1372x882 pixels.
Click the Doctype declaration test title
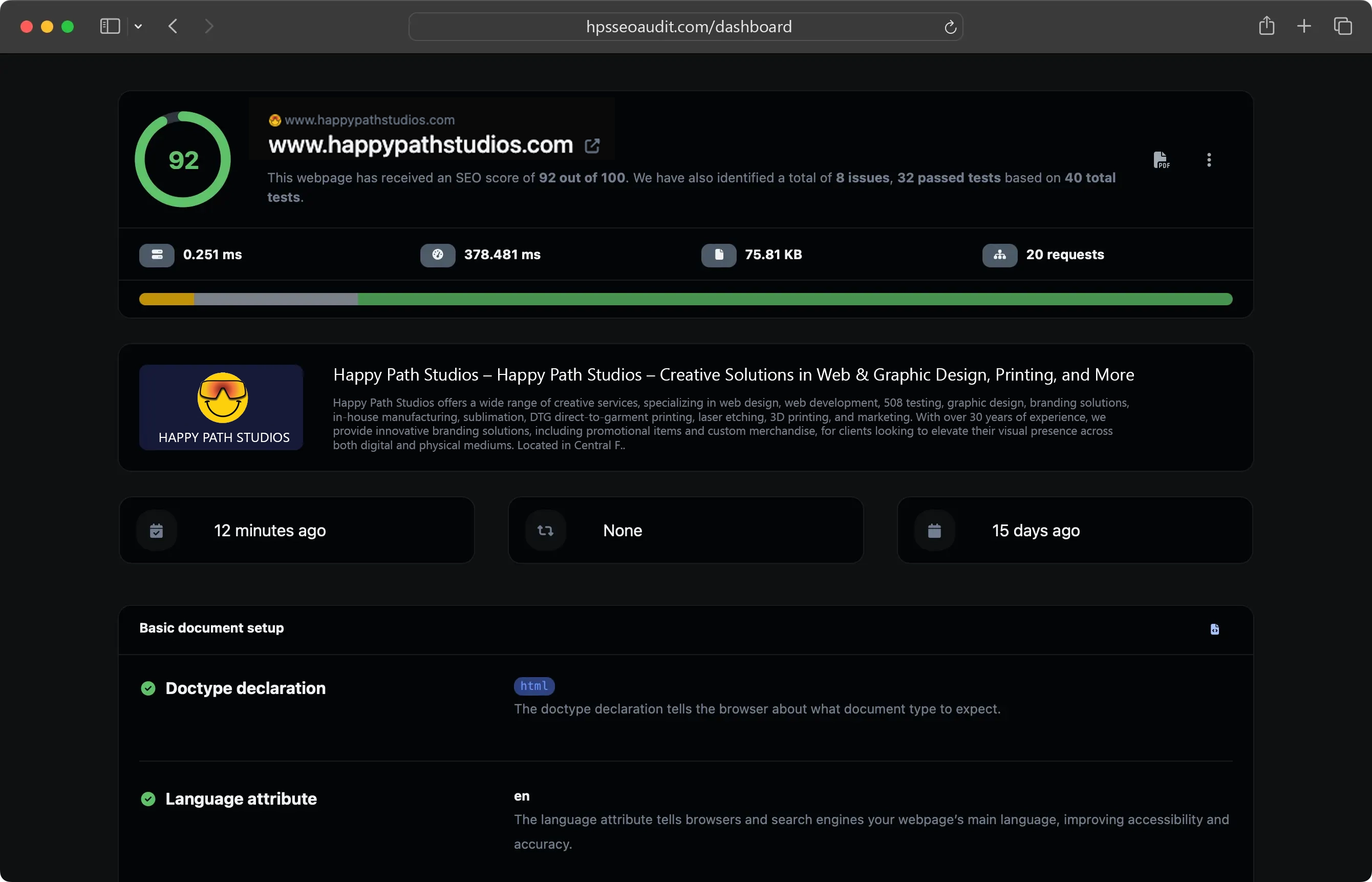[x=246, y=688]
